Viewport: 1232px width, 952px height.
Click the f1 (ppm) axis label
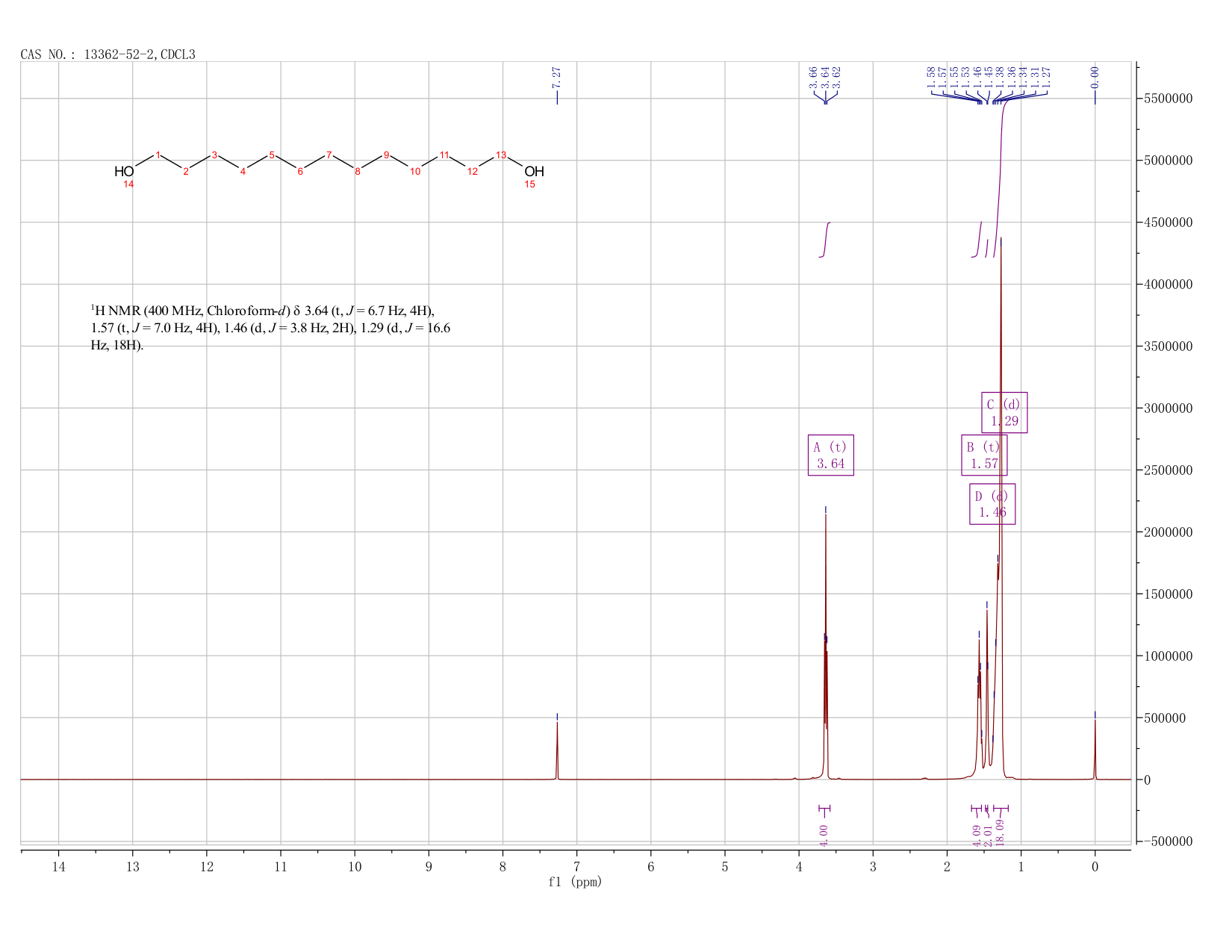click(575, 882)
